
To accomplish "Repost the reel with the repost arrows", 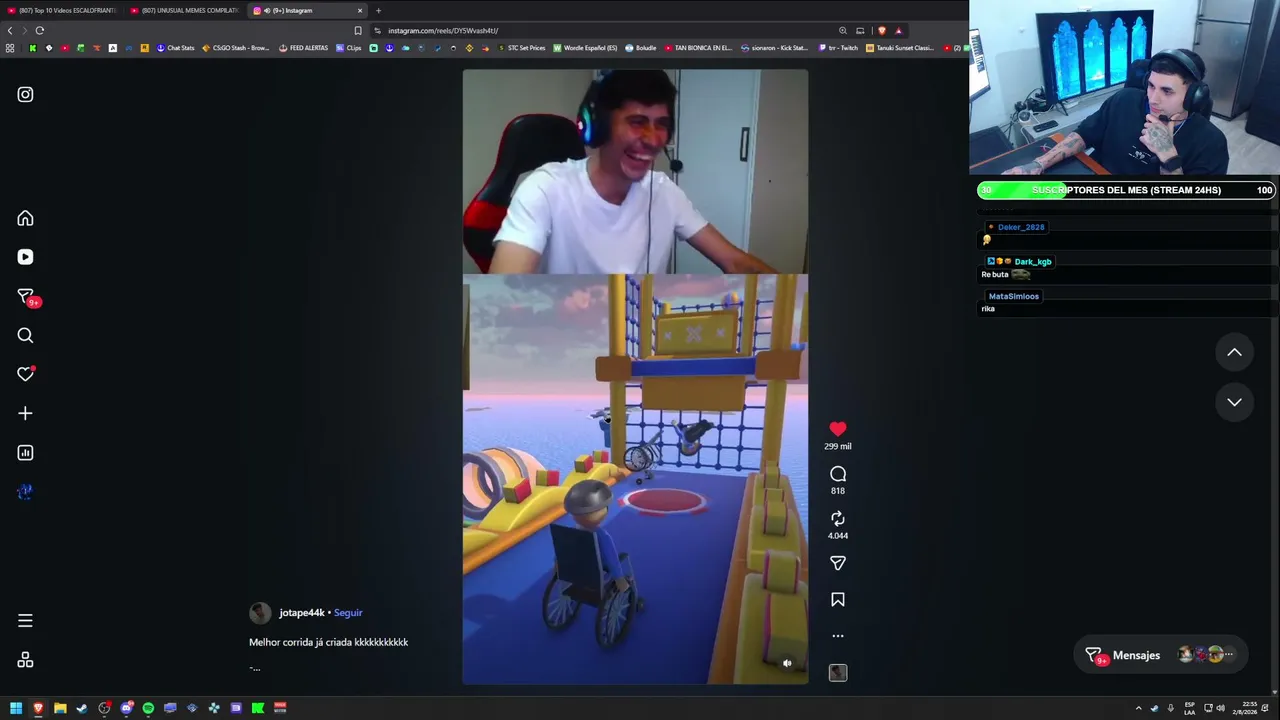I will pos(838,518).
